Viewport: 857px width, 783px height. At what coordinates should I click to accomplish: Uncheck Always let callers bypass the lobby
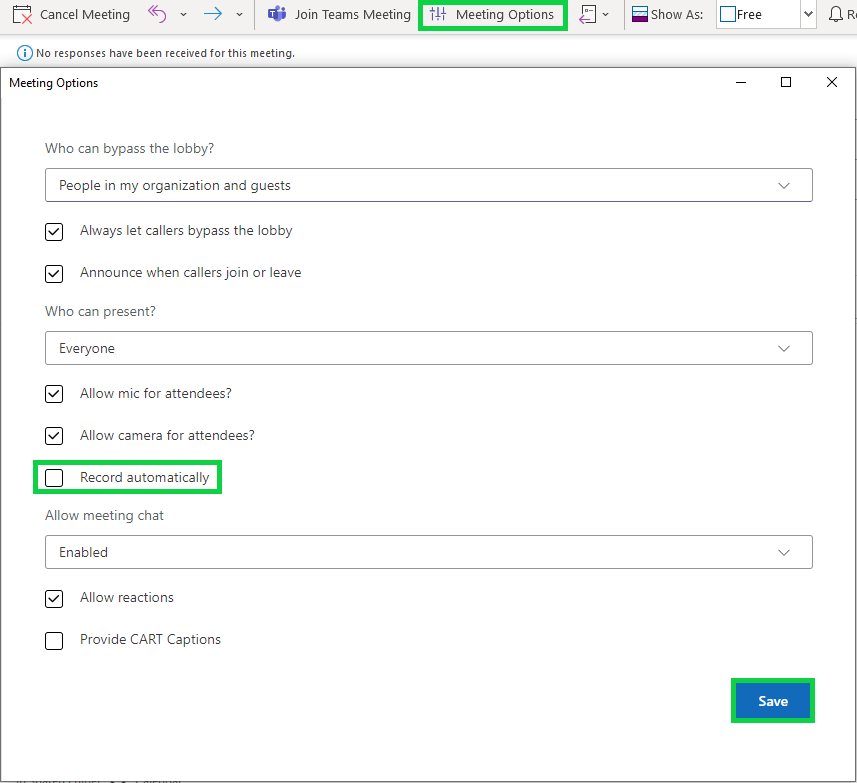pyautogui.click(x=54, y=232)
